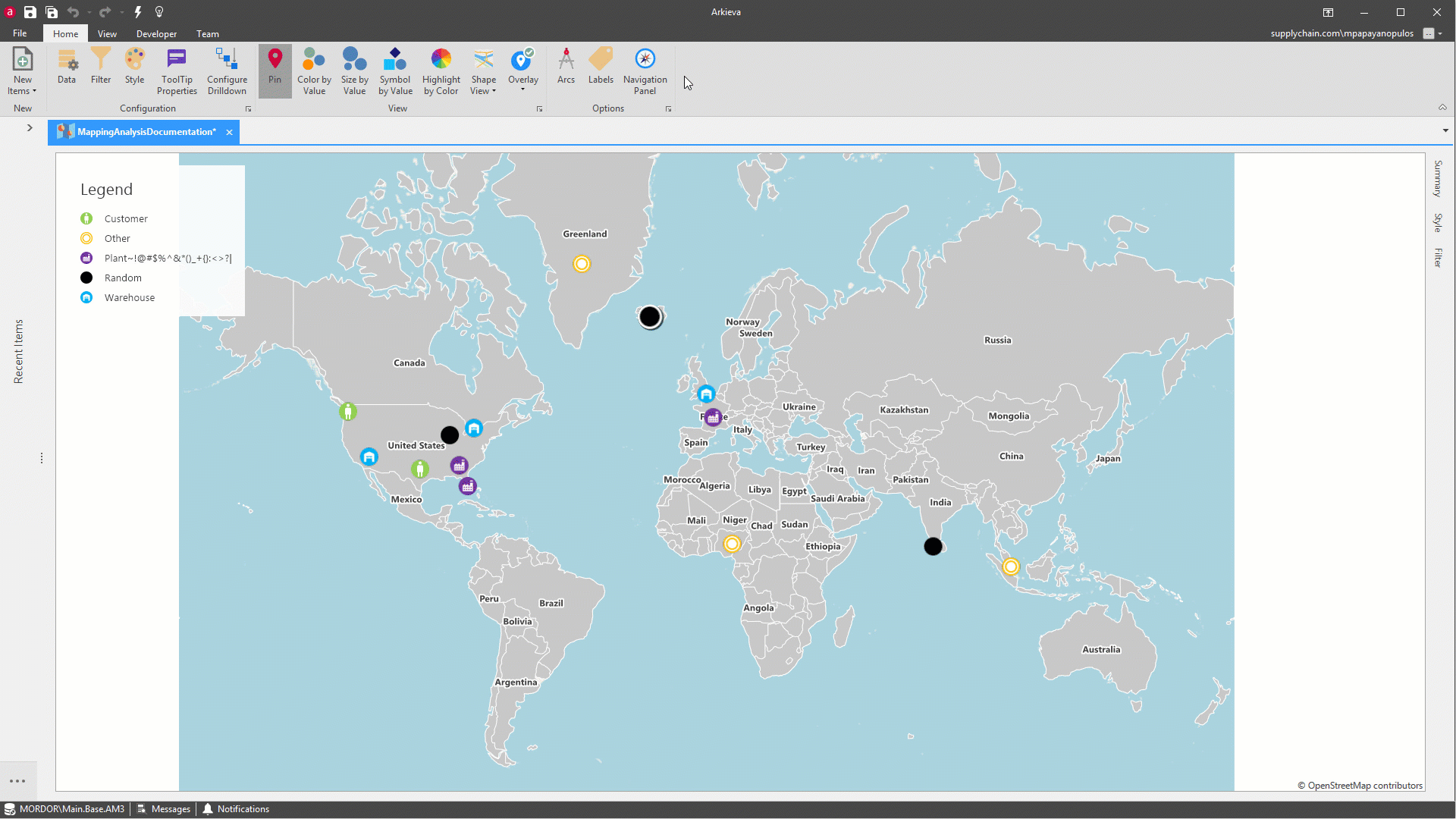1456x819 pixels.
Task: Open the Filter tool
Action: 101,67
